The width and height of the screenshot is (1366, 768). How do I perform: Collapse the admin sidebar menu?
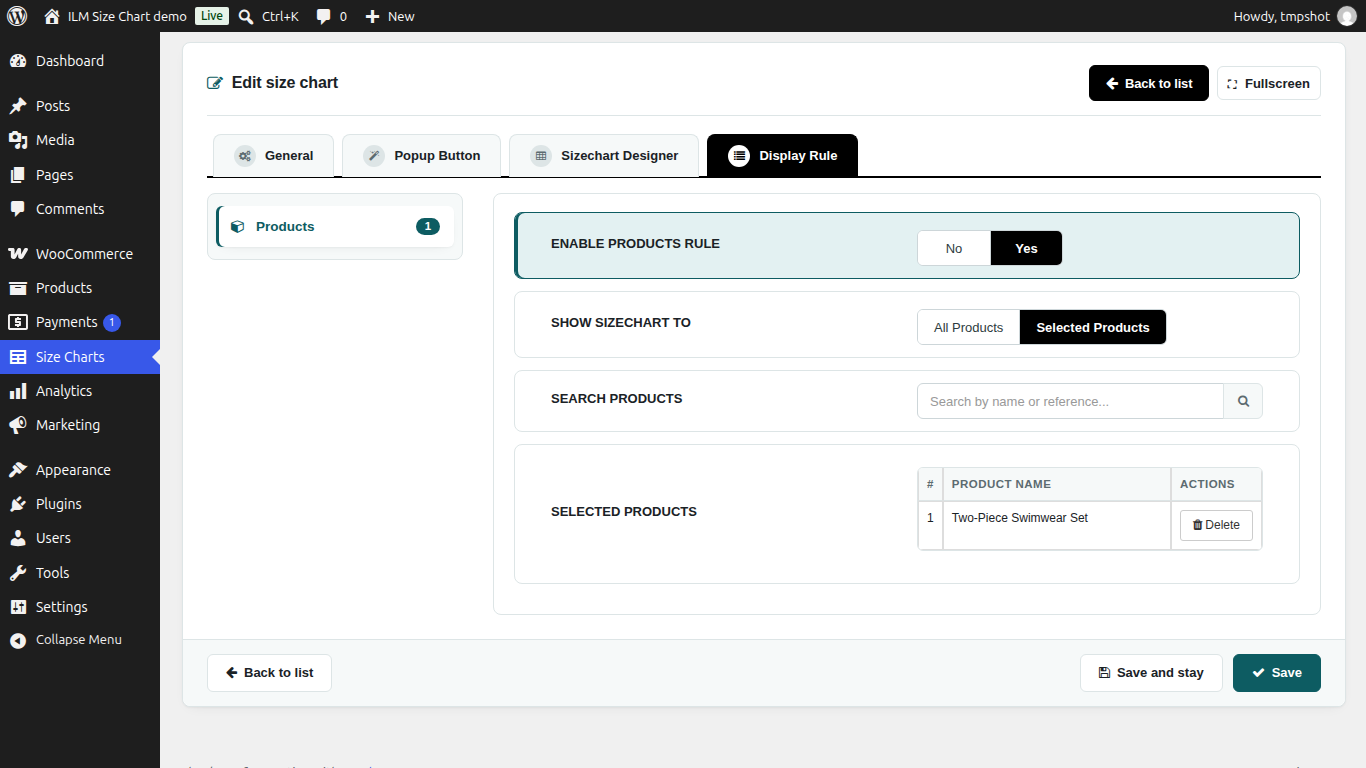click(80, 640)
